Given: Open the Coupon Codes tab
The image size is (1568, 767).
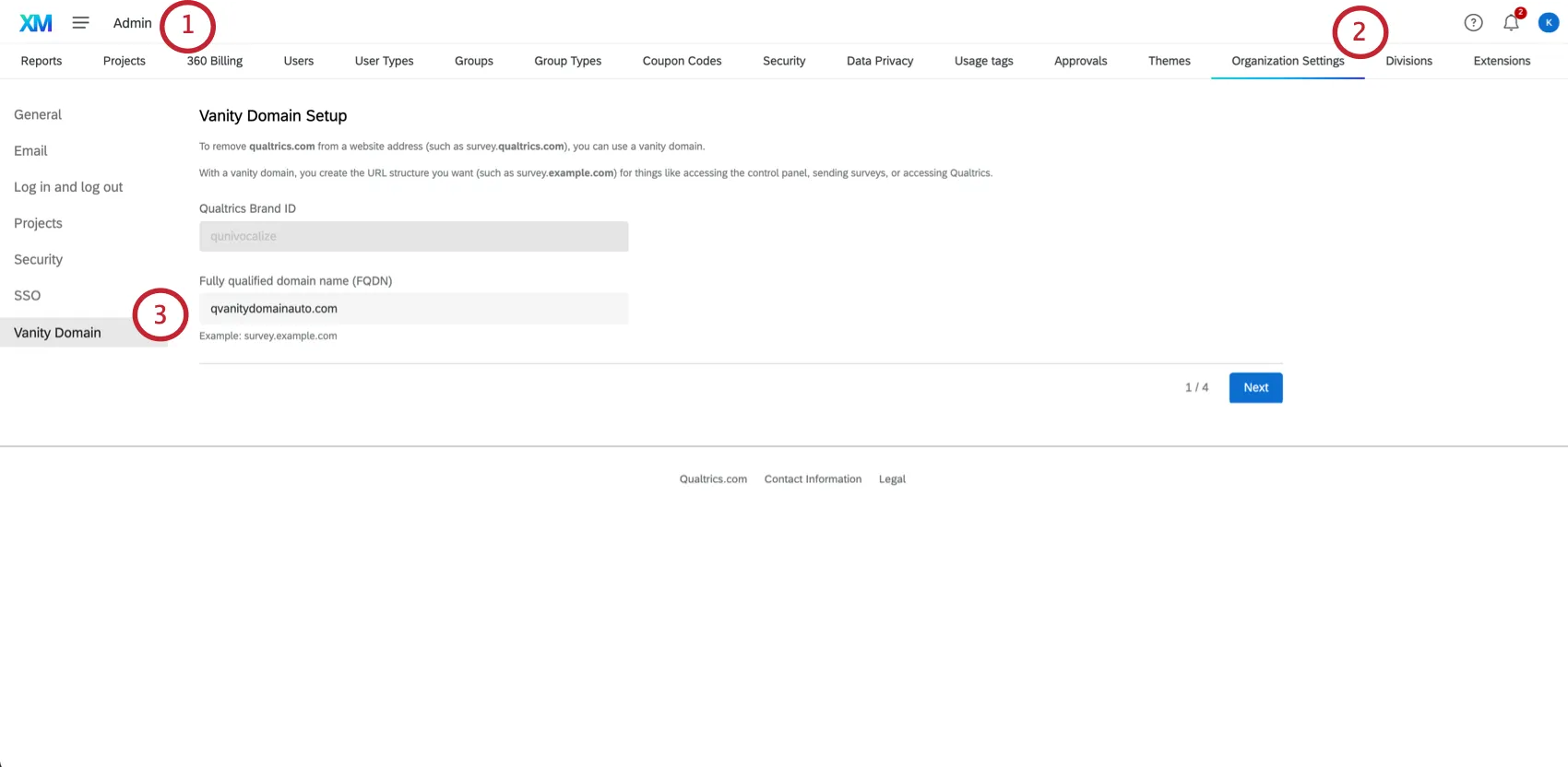Looking at the screenshot, I should coord(683,61).
